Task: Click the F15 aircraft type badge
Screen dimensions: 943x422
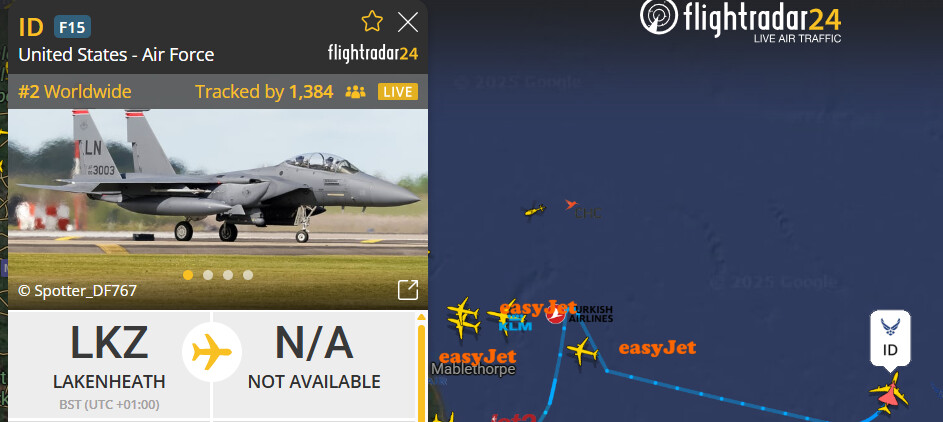Action: coord(72,26)
